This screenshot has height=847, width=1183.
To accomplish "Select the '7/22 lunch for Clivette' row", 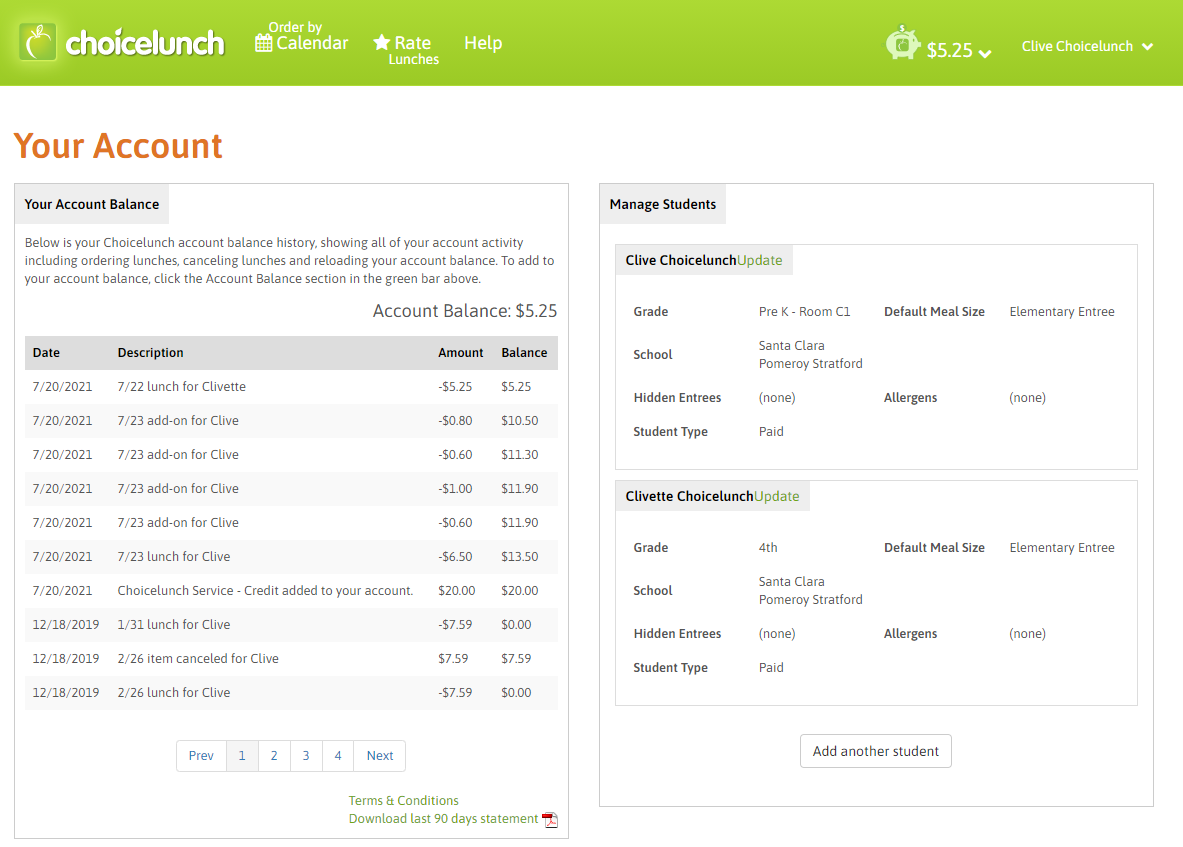I will [x=291, y=386].
